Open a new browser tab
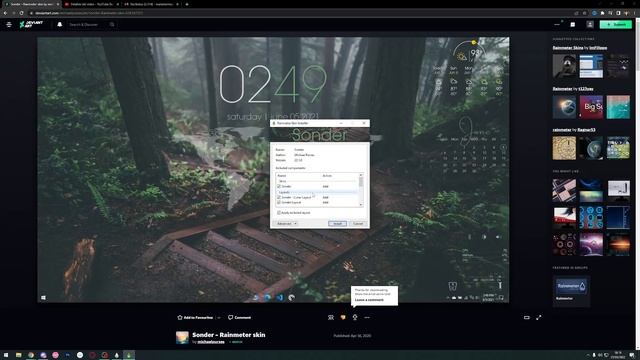Image resolution: width=640 pixels, height=360 pixels. [187, 4]
